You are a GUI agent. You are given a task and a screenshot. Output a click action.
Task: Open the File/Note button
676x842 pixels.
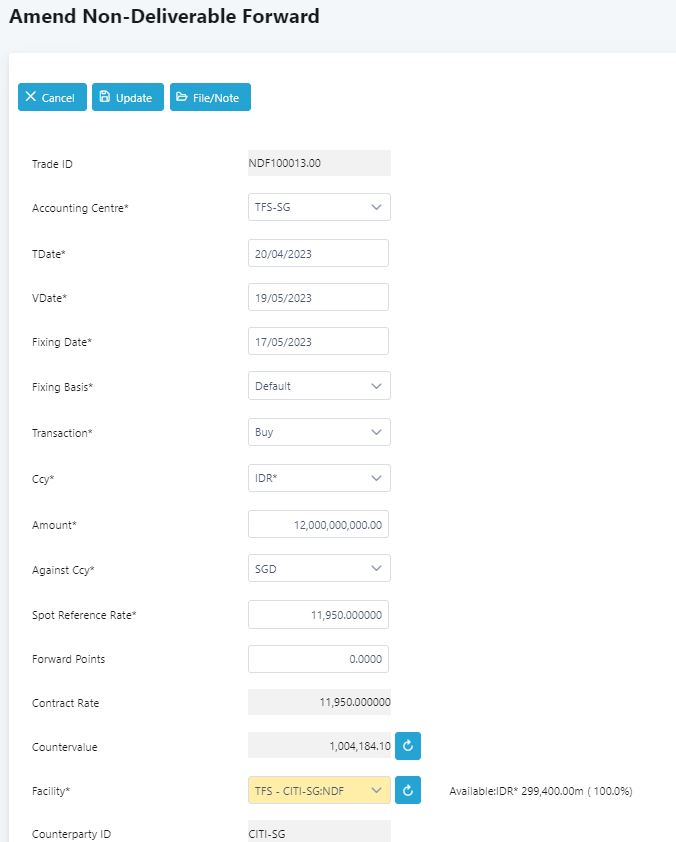point(210,97)
